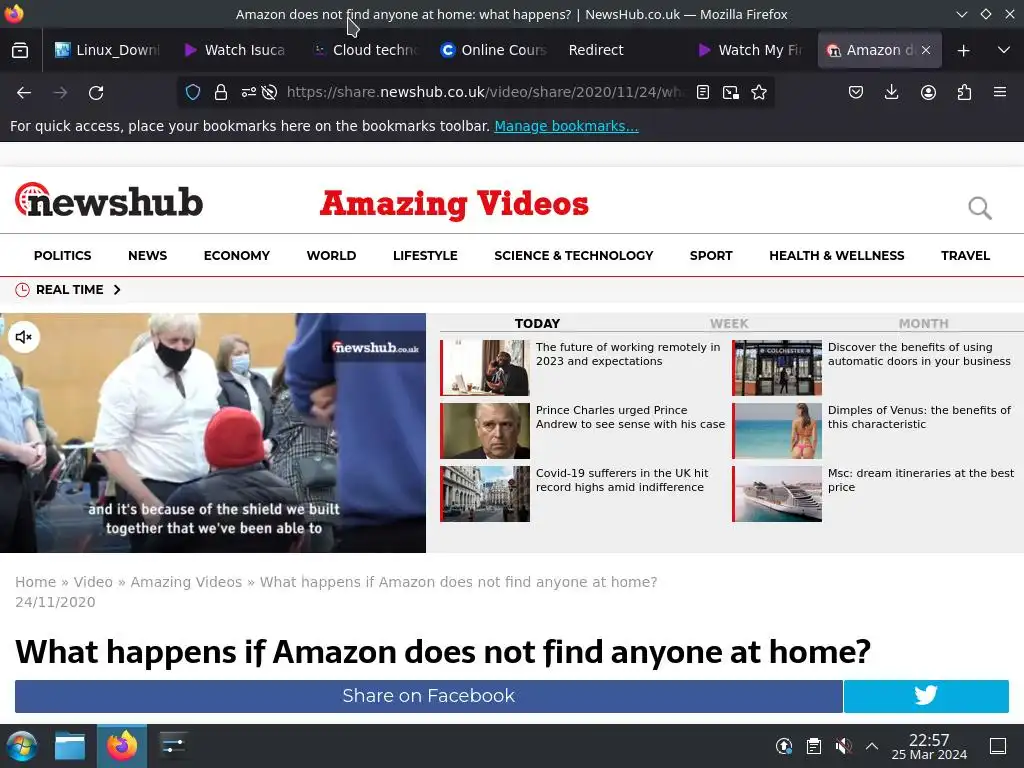Open Firefox View tab overview
Screen dimensions: 1024x768
click(x=20, y=50)
